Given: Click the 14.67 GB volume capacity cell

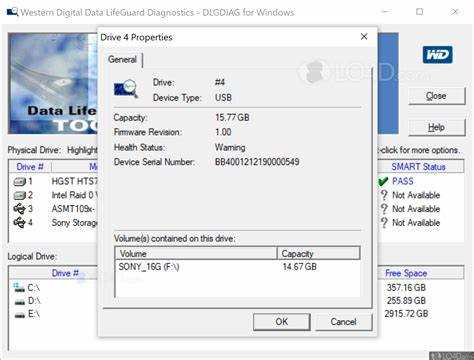Looking at the screenshot, I should [299, 267].
